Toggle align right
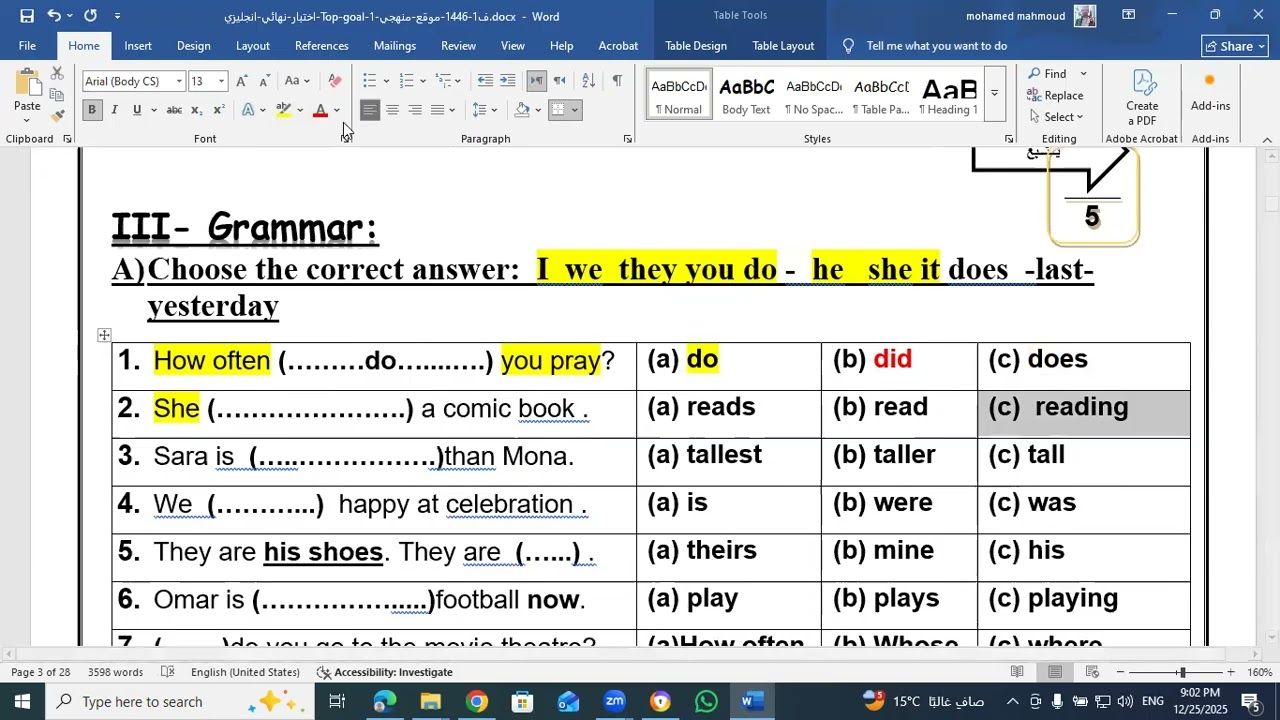This screenshot has height=720, width=1280. [415, 110]
